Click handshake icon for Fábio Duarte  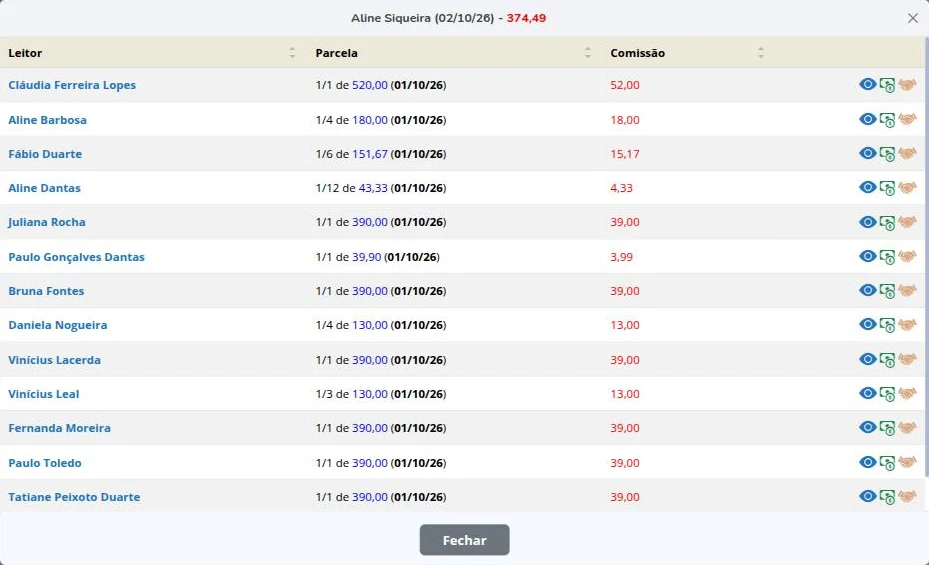pyautogui.click(x=907, y=153)
